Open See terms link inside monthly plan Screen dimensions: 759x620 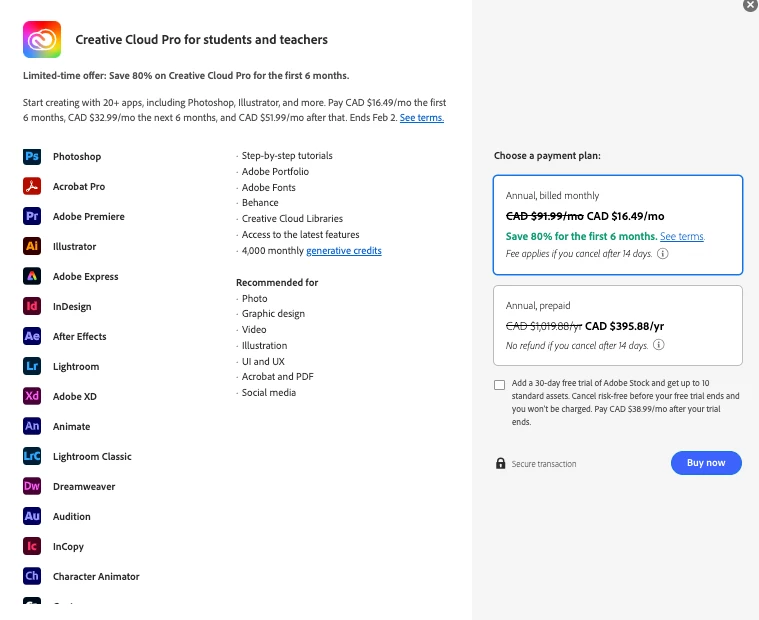pyautogui.click(x=682, y=237)
